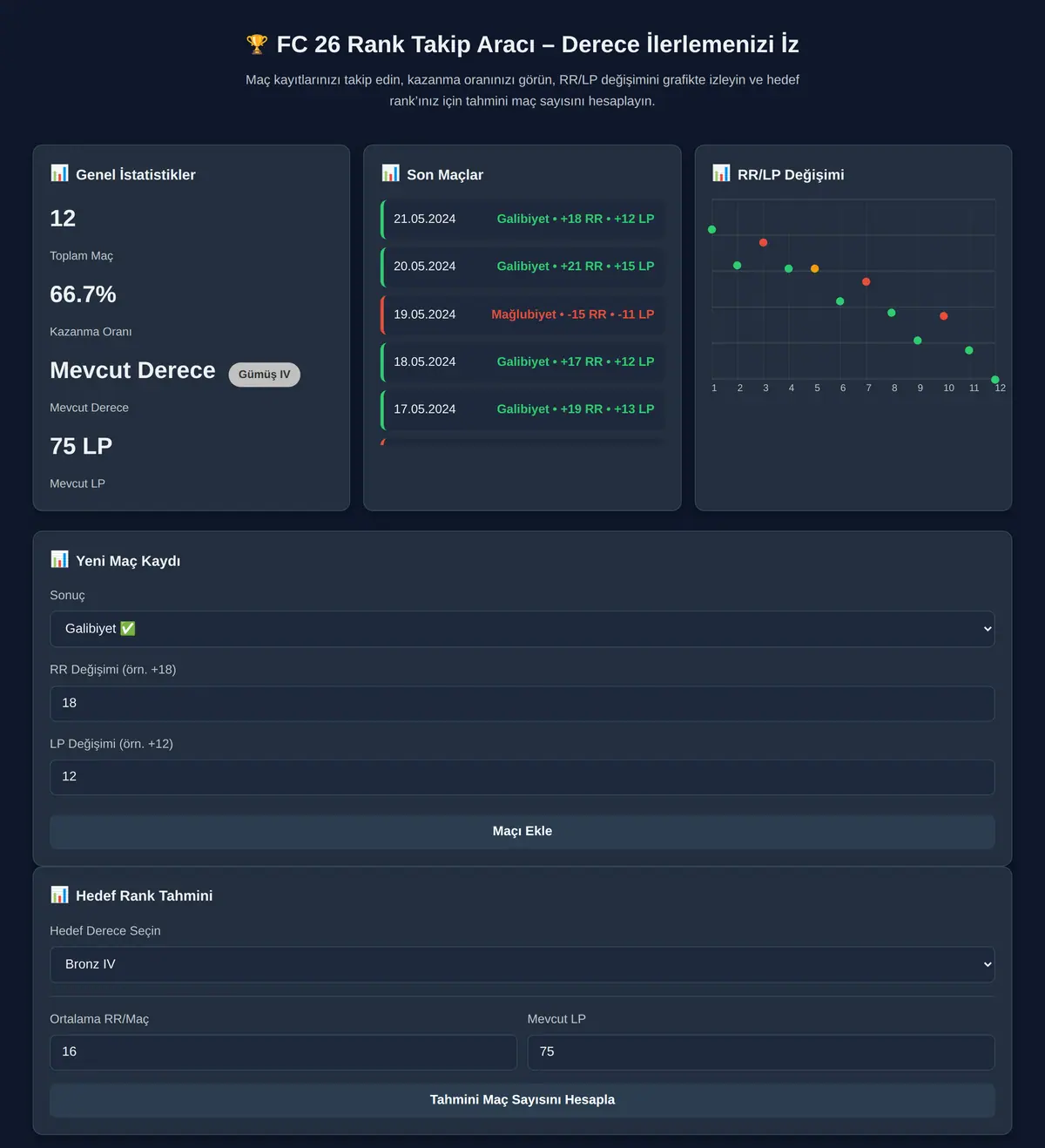Screen dimensions: 1045x1148
Task: Focus the RR Değişimi input field
Action: point(522,704)
